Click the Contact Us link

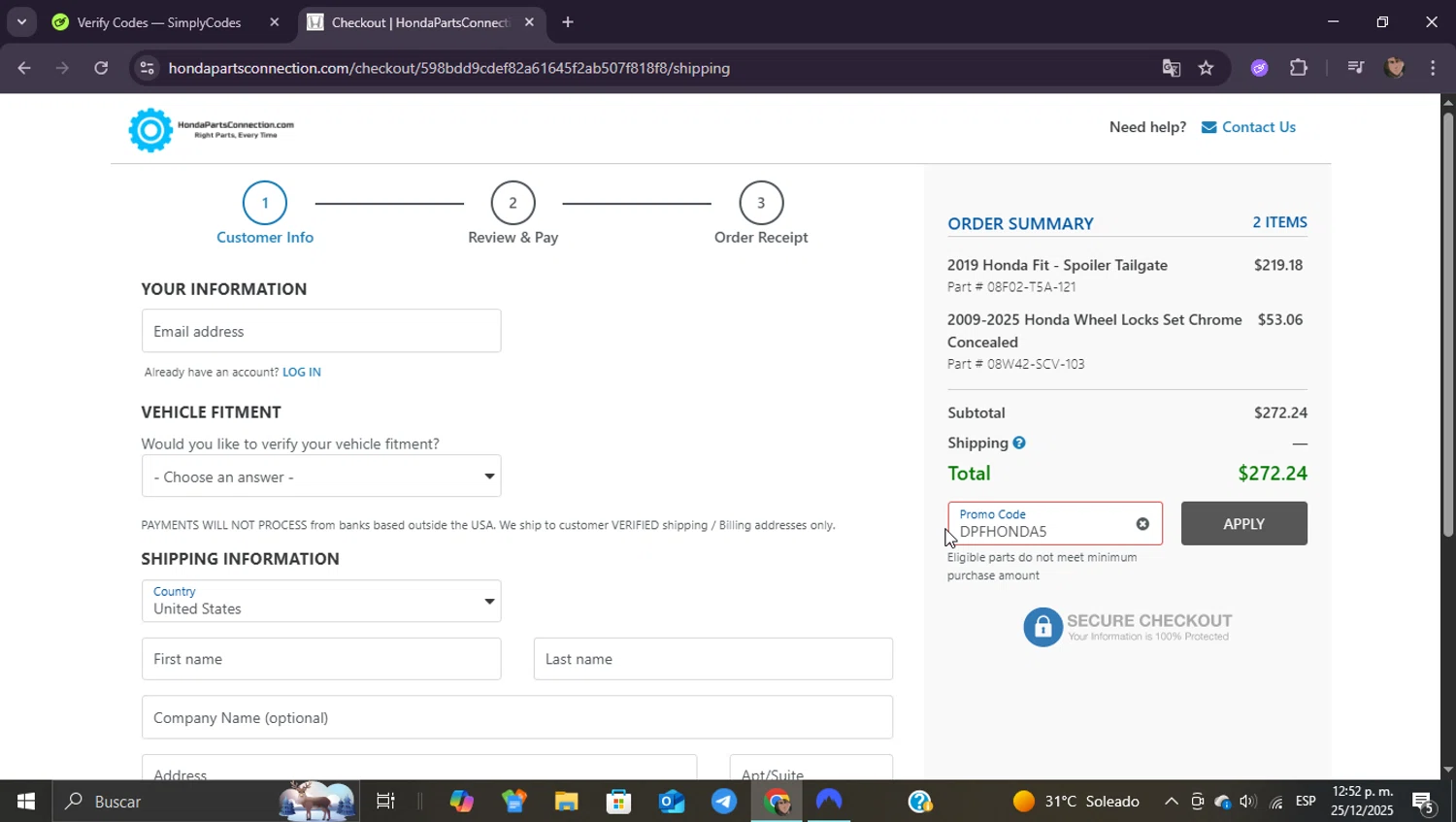(1259, 127)
